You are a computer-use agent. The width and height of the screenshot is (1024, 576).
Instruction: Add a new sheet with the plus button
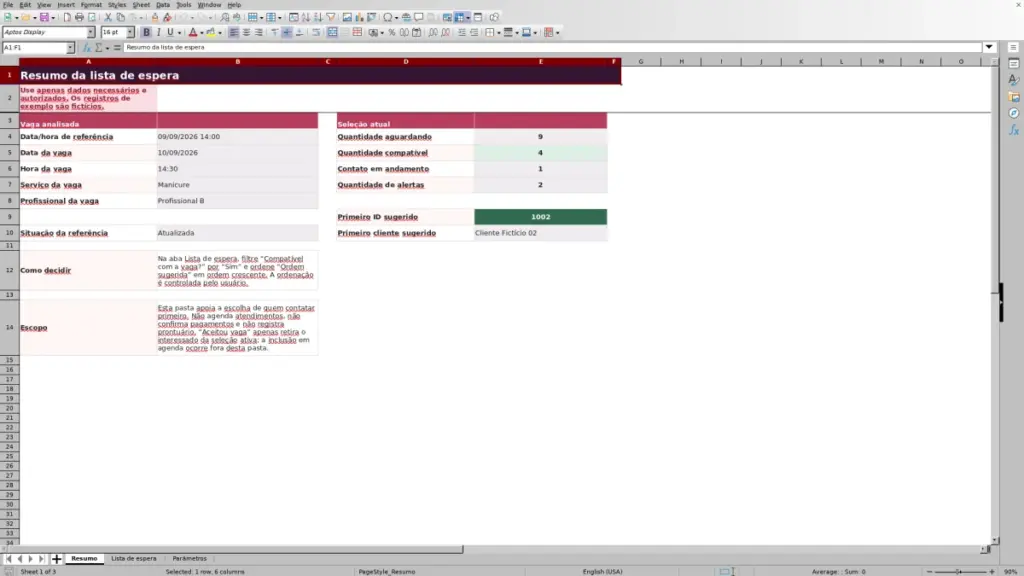coord(56,559)
